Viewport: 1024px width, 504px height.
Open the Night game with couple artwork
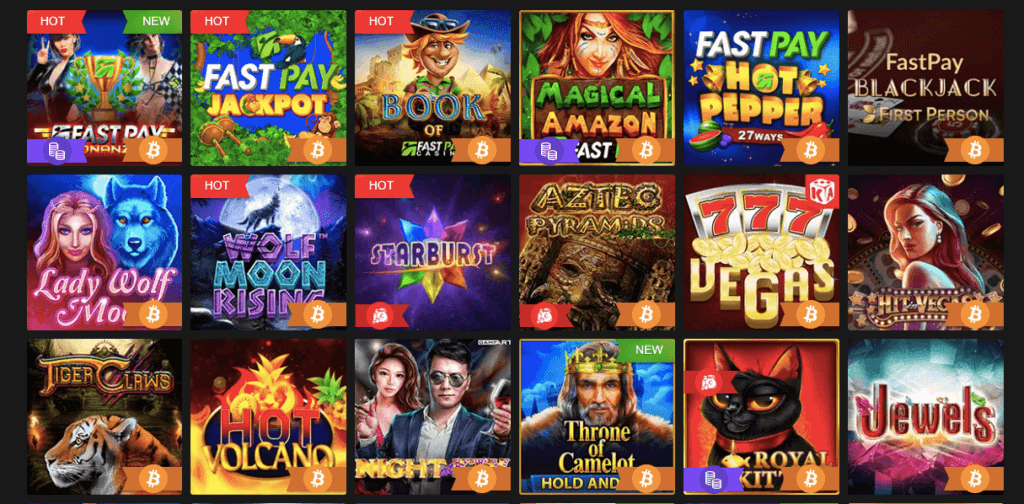[x=433, y=417]
